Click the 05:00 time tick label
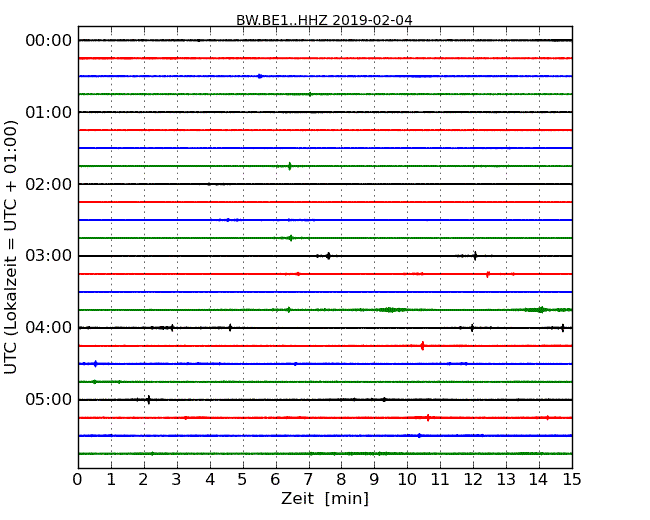 (x=49, y=400)
